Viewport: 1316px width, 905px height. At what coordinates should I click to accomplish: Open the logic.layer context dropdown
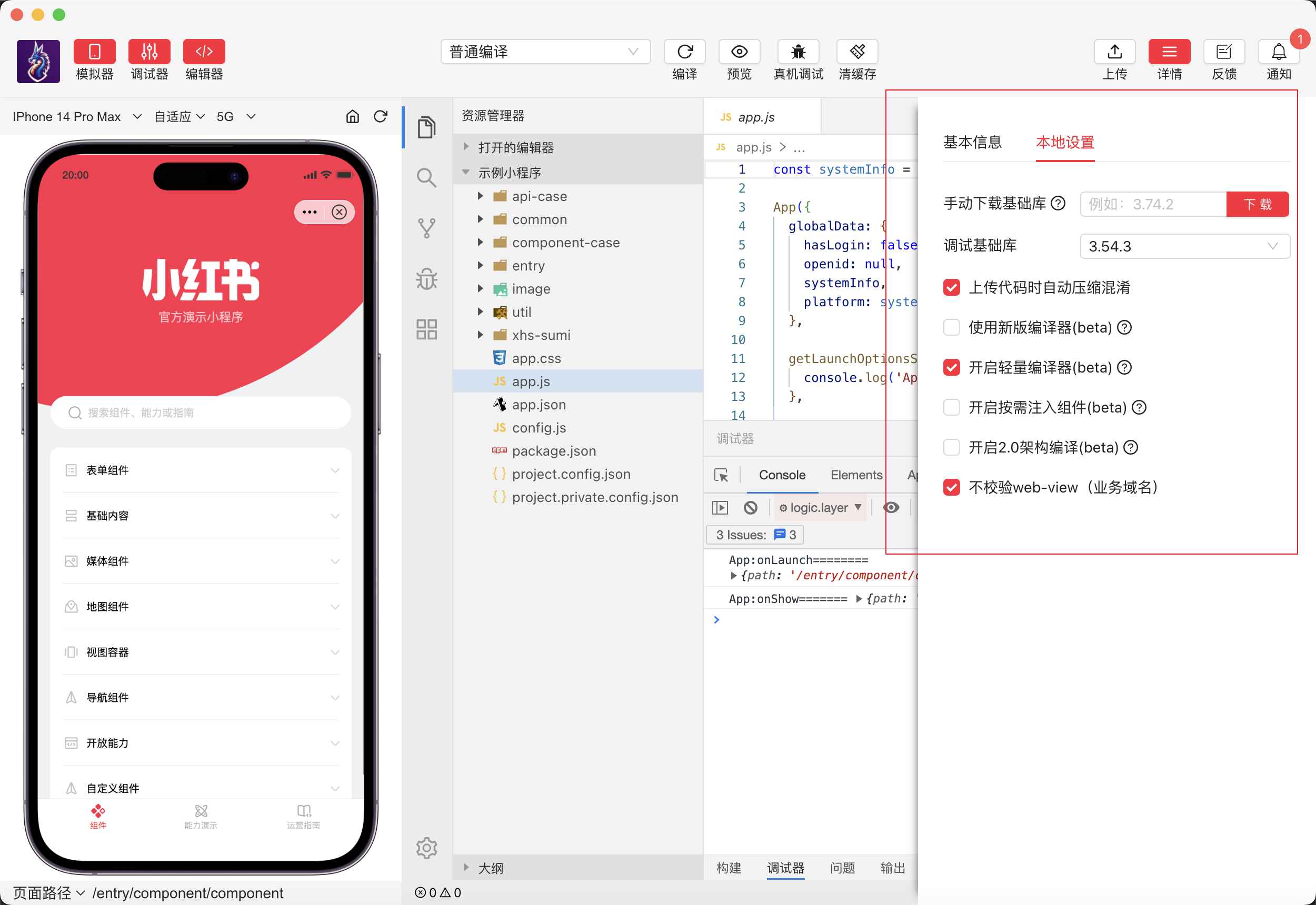pos(820,508)
